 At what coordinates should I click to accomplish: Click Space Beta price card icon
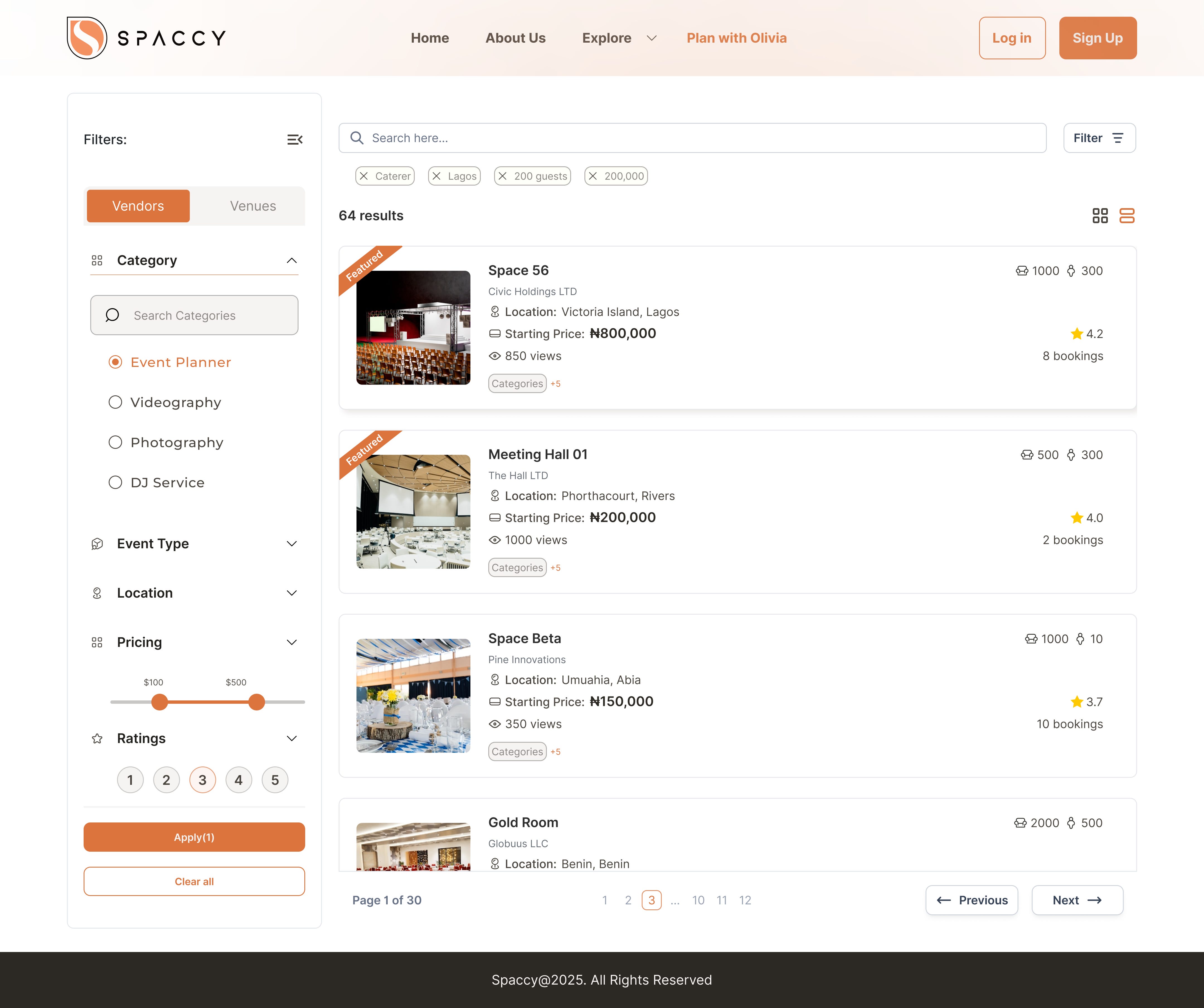click(x=495, y=702)
